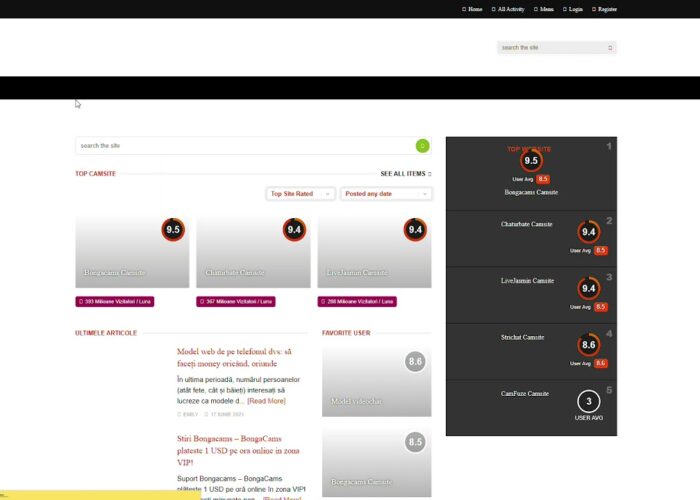Image resolution: width=700 pixels, height=500 pixels.
Task: Open article Model web de pe telefonul dvs
Action: click(234, 358)
